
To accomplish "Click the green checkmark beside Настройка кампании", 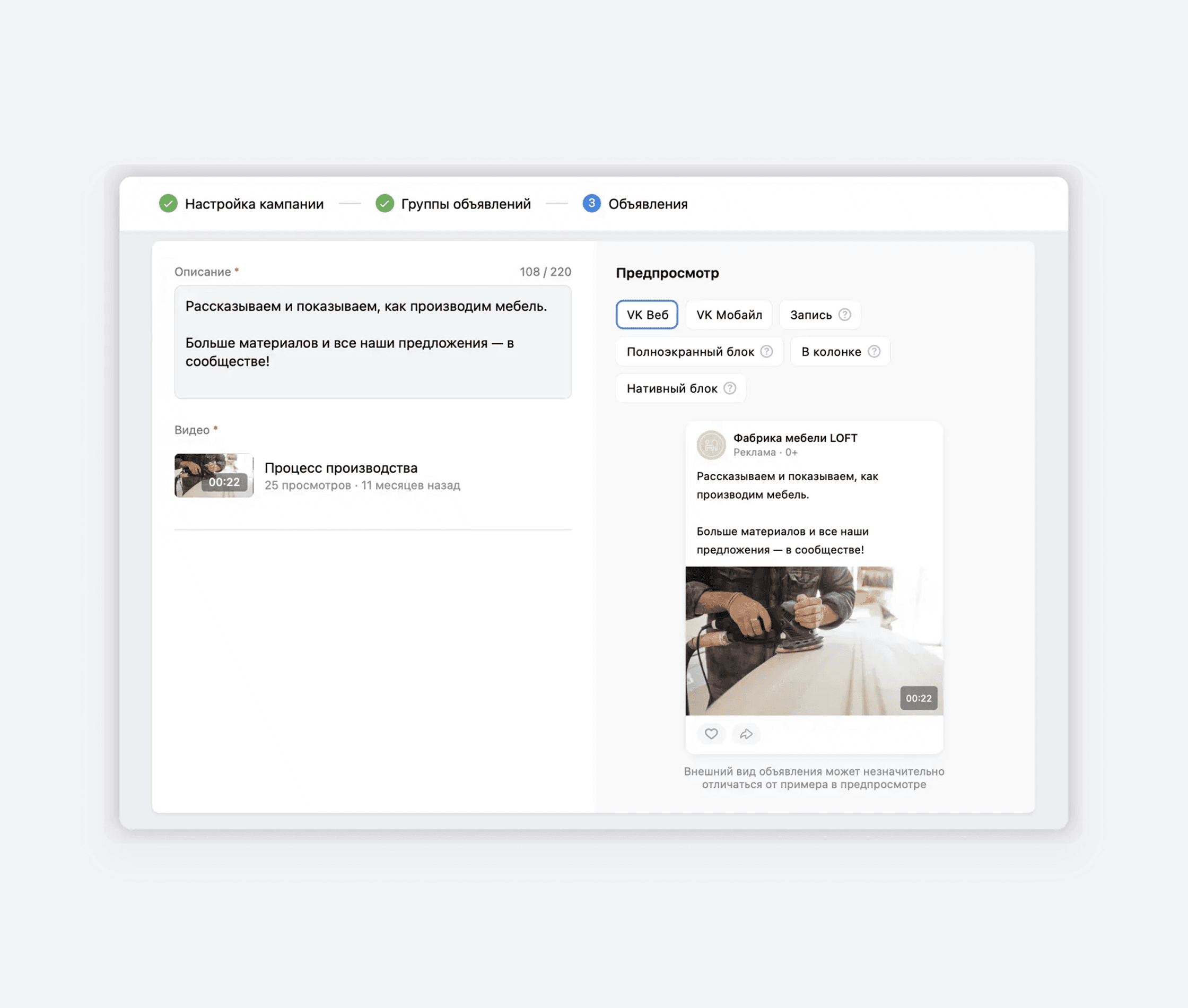I will click(x=168, y=203).
